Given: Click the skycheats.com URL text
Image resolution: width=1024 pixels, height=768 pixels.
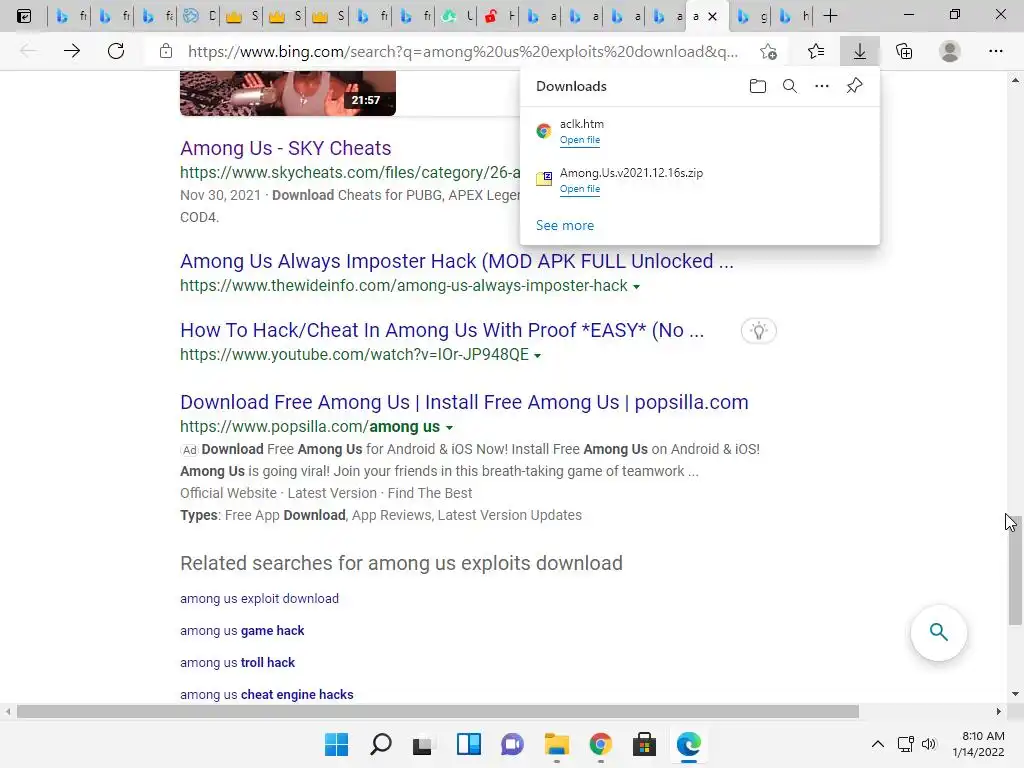Looking at the screenshot, I should (x=350, y=172).
